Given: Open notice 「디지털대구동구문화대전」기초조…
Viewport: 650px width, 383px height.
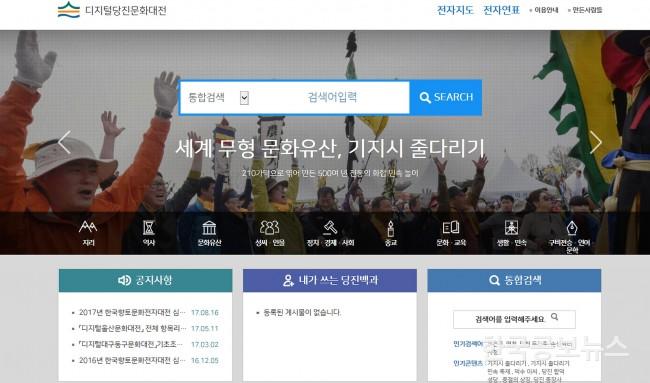Looking at the screenshot, I should [131, 344].
